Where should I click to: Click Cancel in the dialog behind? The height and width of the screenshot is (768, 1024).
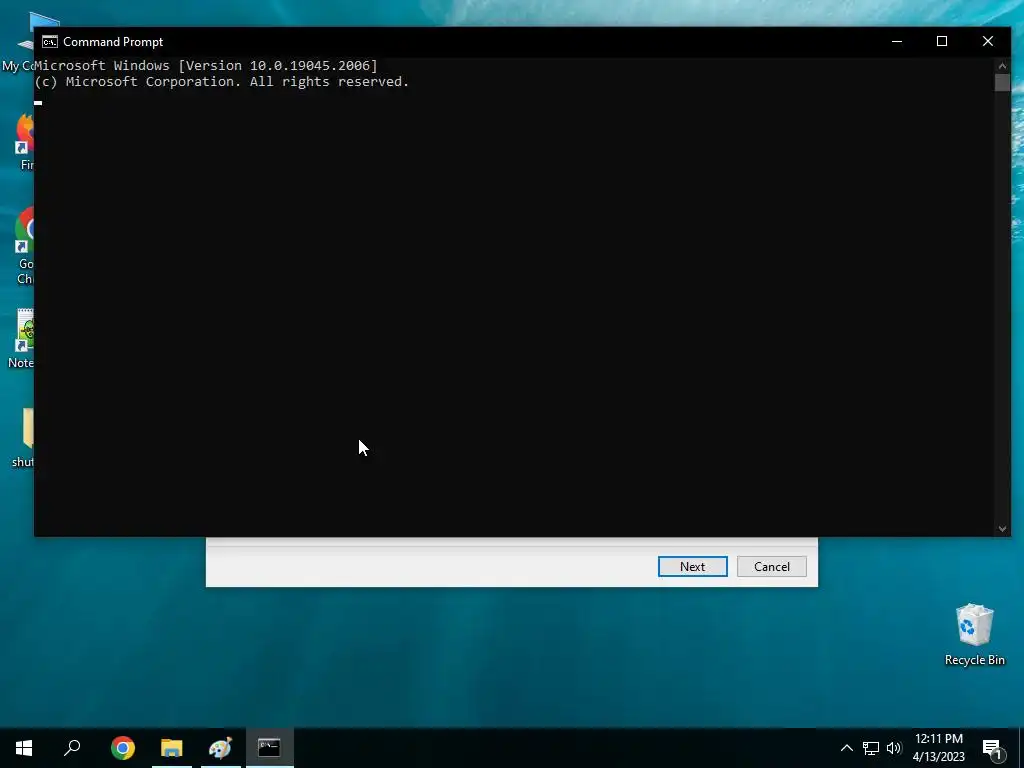pyautogui.click(x=771, y=567)
